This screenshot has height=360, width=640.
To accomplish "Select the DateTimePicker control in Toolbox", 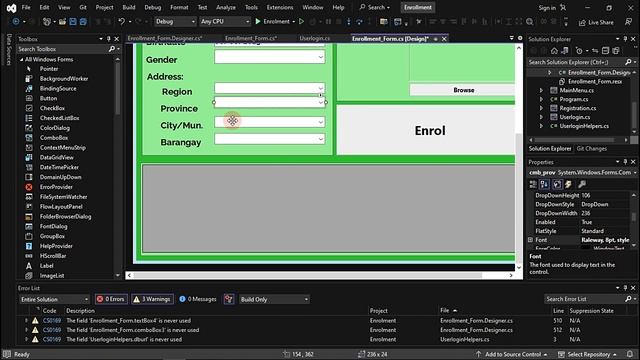I will pyautogui.click(x=59, y=167).
